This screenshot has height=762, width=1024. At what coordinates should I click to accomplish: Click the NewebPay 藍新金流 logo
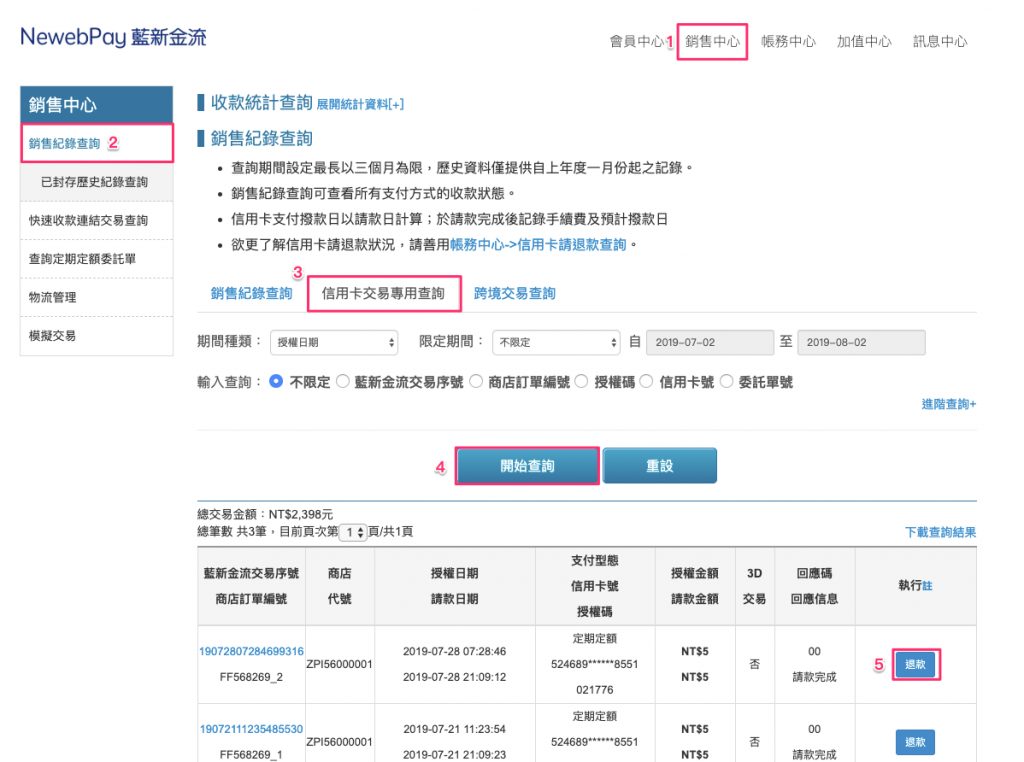[113, 38]
